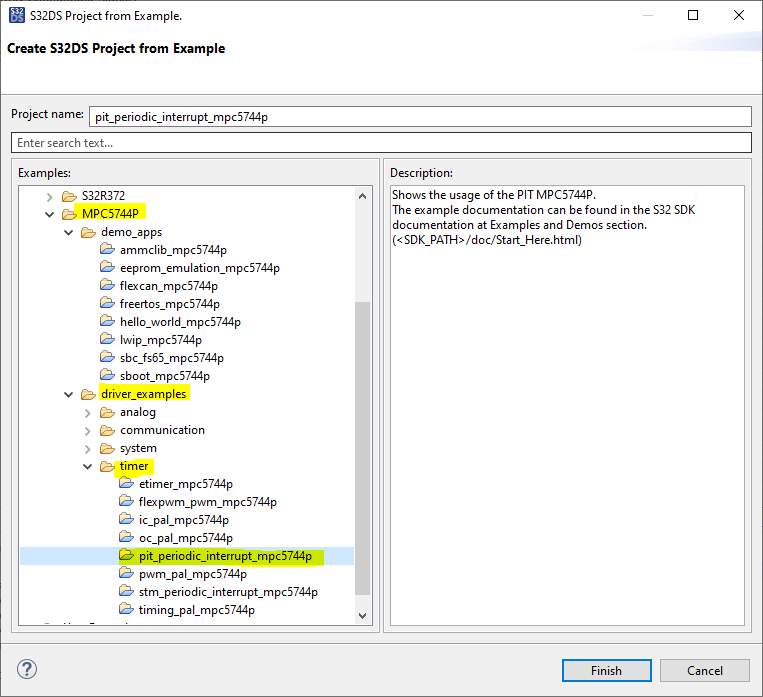
Task: Select flexcan_mpc5744p example label
Action: (169, 286)
